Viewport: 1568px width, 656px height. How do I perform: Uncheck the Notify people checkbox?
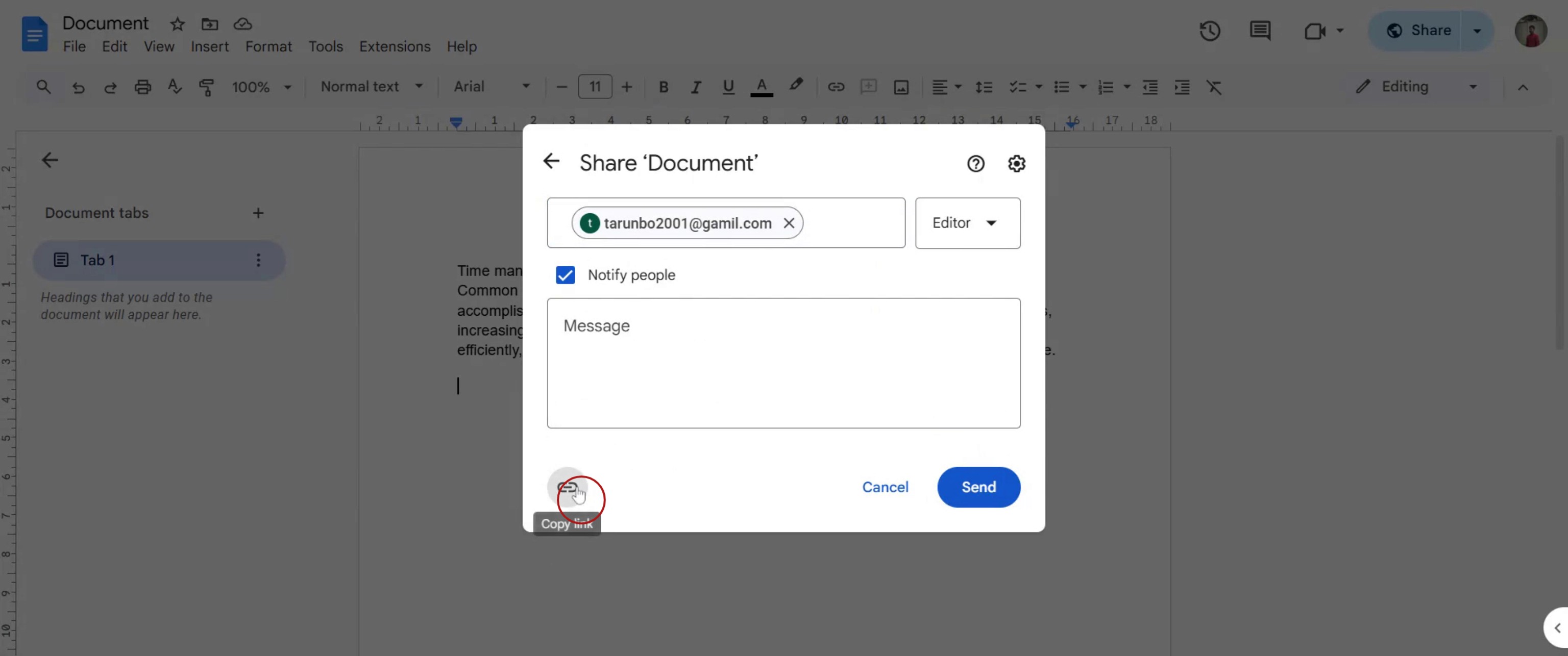[565, 275]
